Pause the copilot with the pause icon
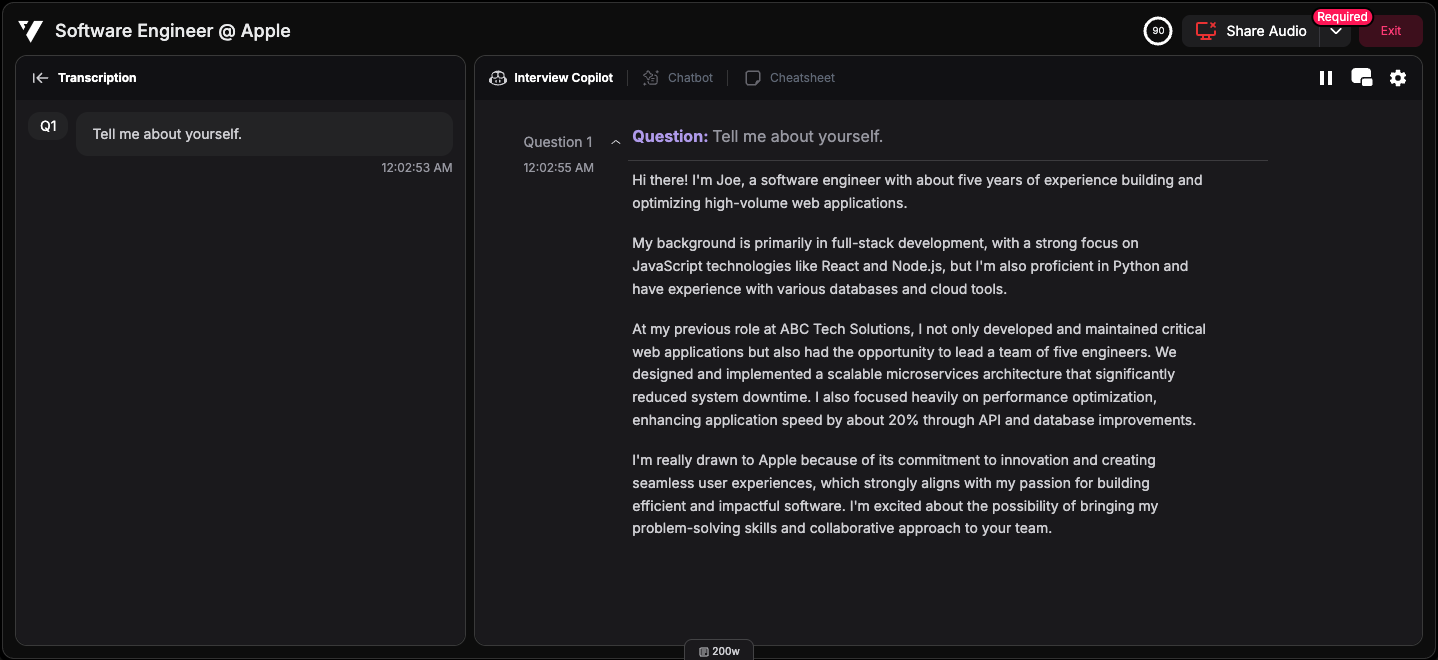Image resolution: width=1438 pixels, height=660 pixels. pos(1326,78)
